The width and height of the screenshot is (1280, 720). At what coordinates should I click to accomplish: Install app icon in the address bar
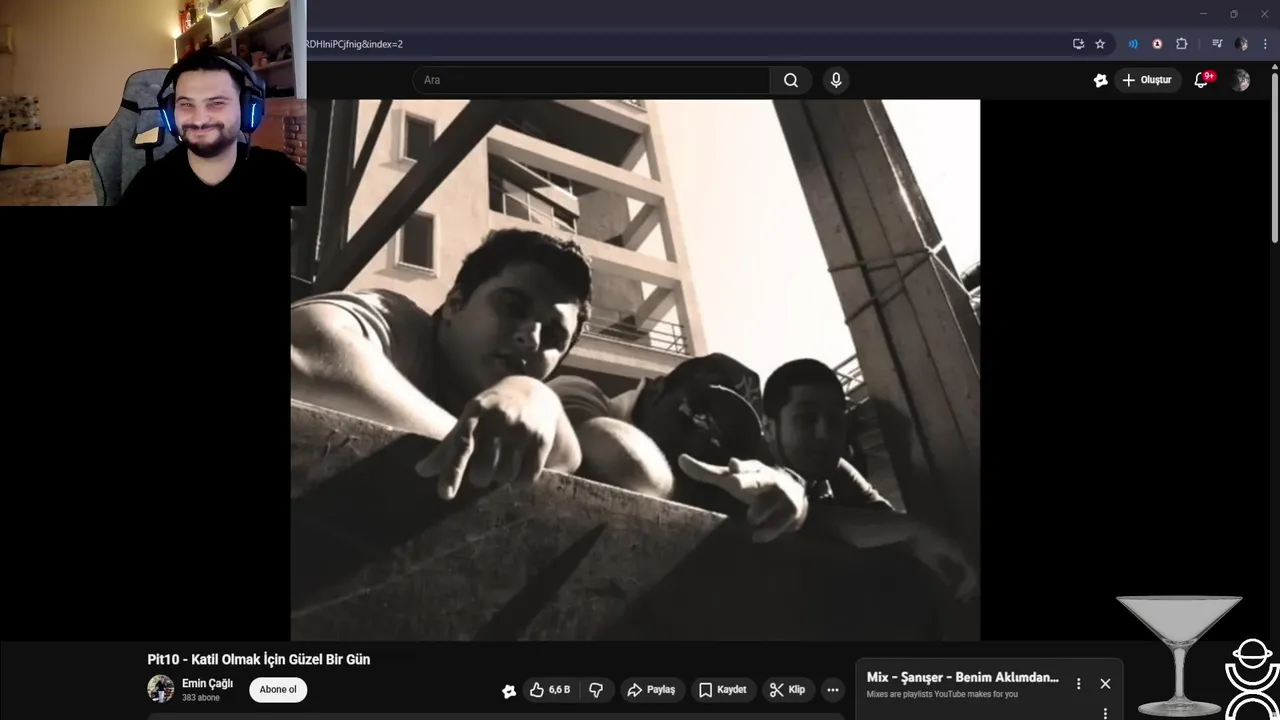tap(1078, 44)
